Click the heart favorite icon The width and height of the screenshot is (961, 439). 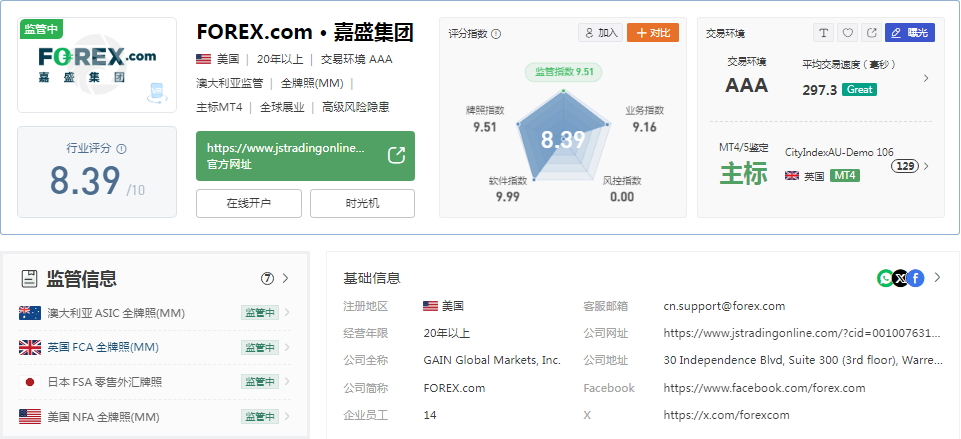click(847, 33)
